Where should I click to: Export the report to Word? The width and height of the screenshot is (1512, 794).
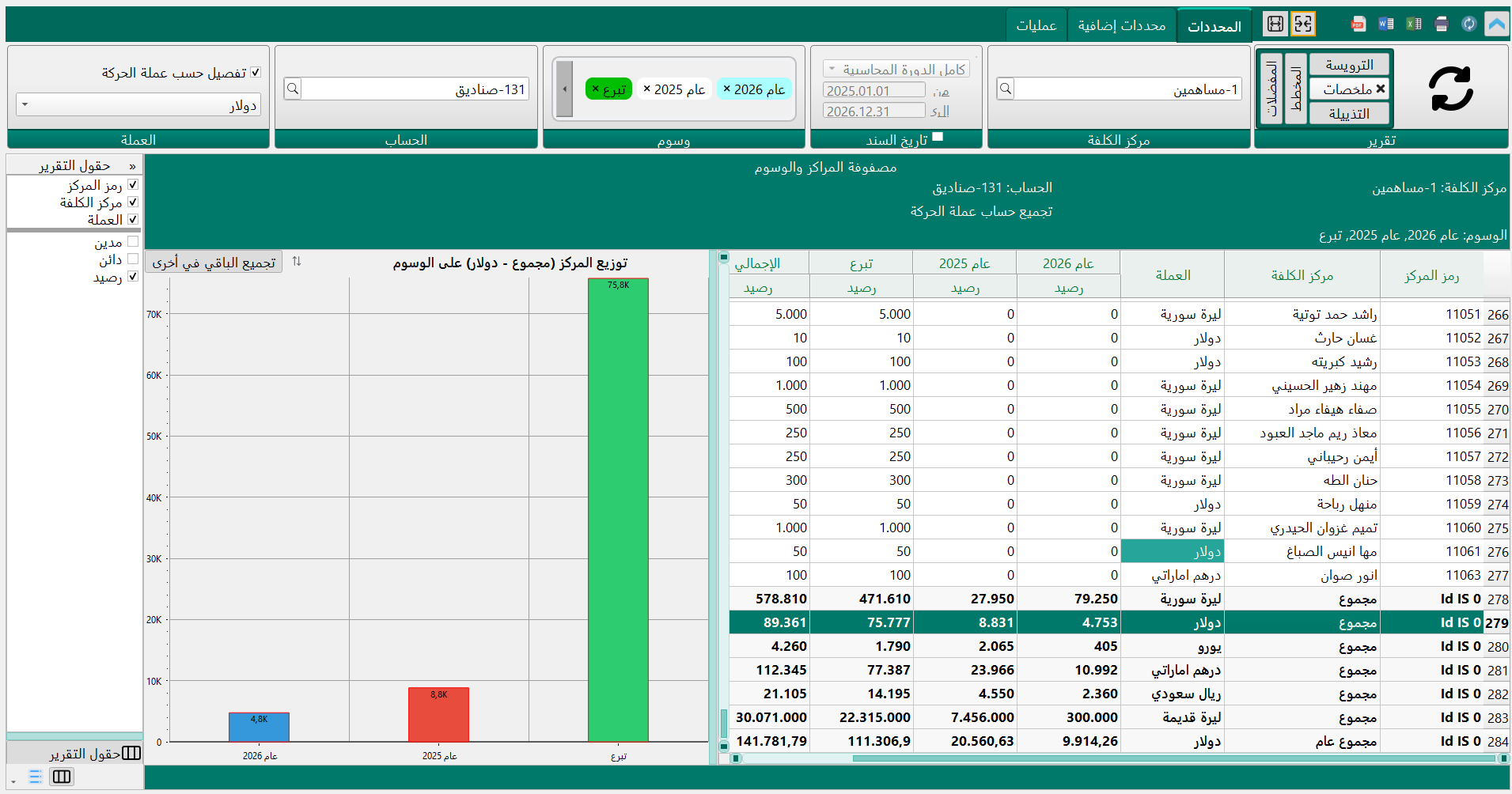point(1385,25)
